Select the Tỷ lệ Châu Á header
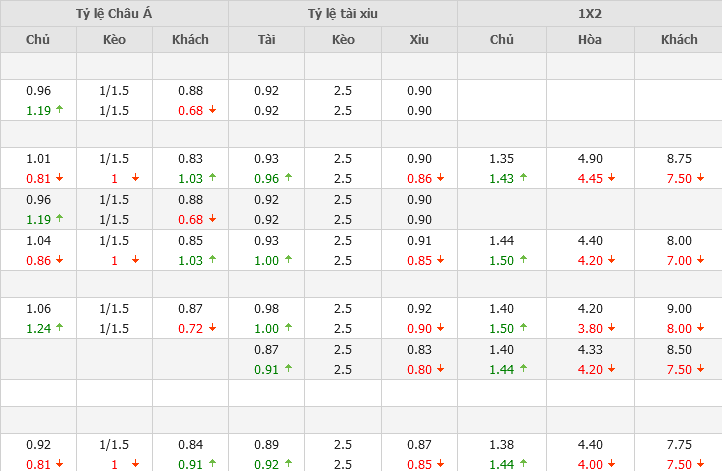Screen dimensions: 722x471 click(x=114, y=13)
